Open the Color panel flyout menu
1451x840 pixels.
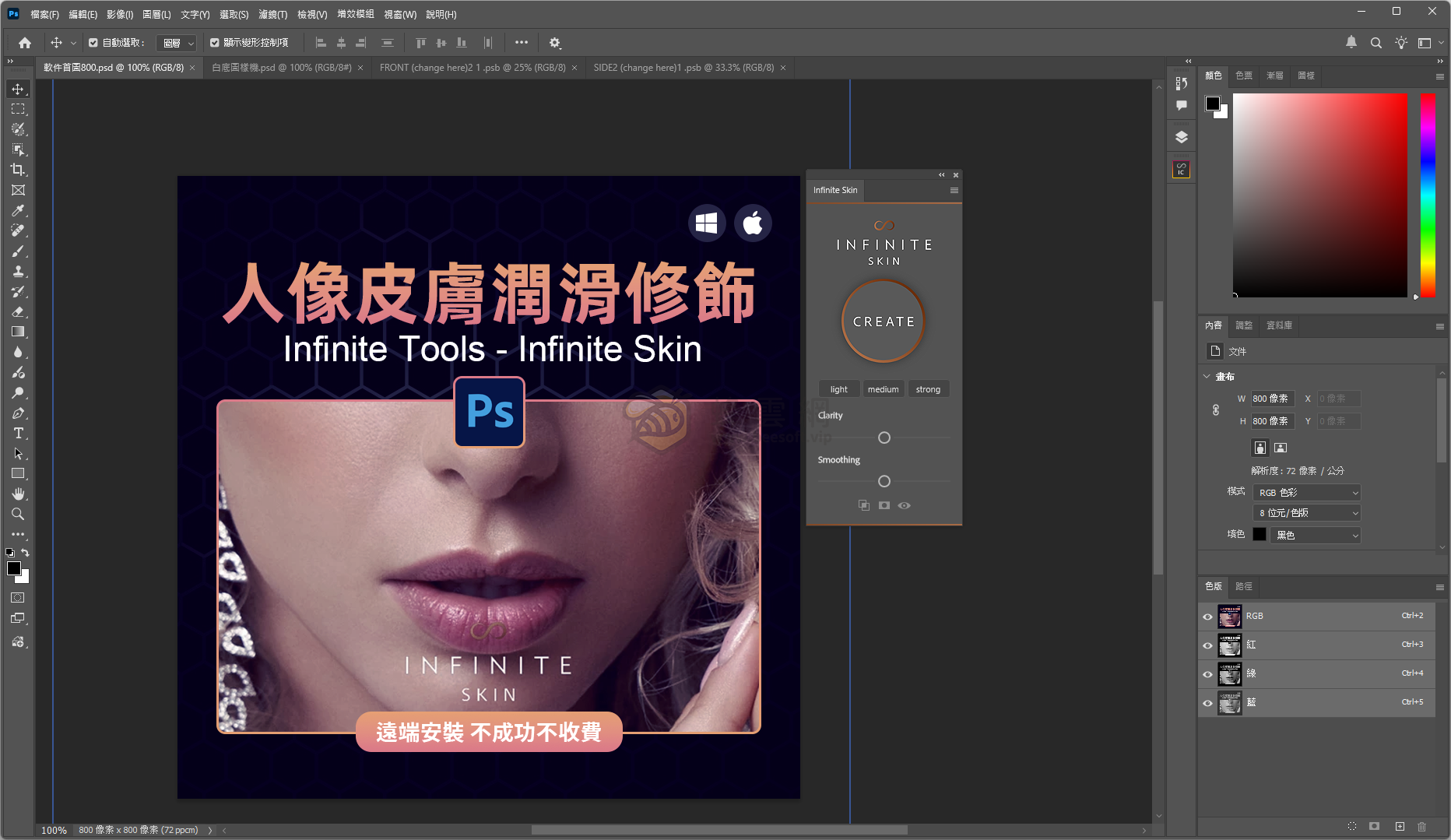point(1439,76)
